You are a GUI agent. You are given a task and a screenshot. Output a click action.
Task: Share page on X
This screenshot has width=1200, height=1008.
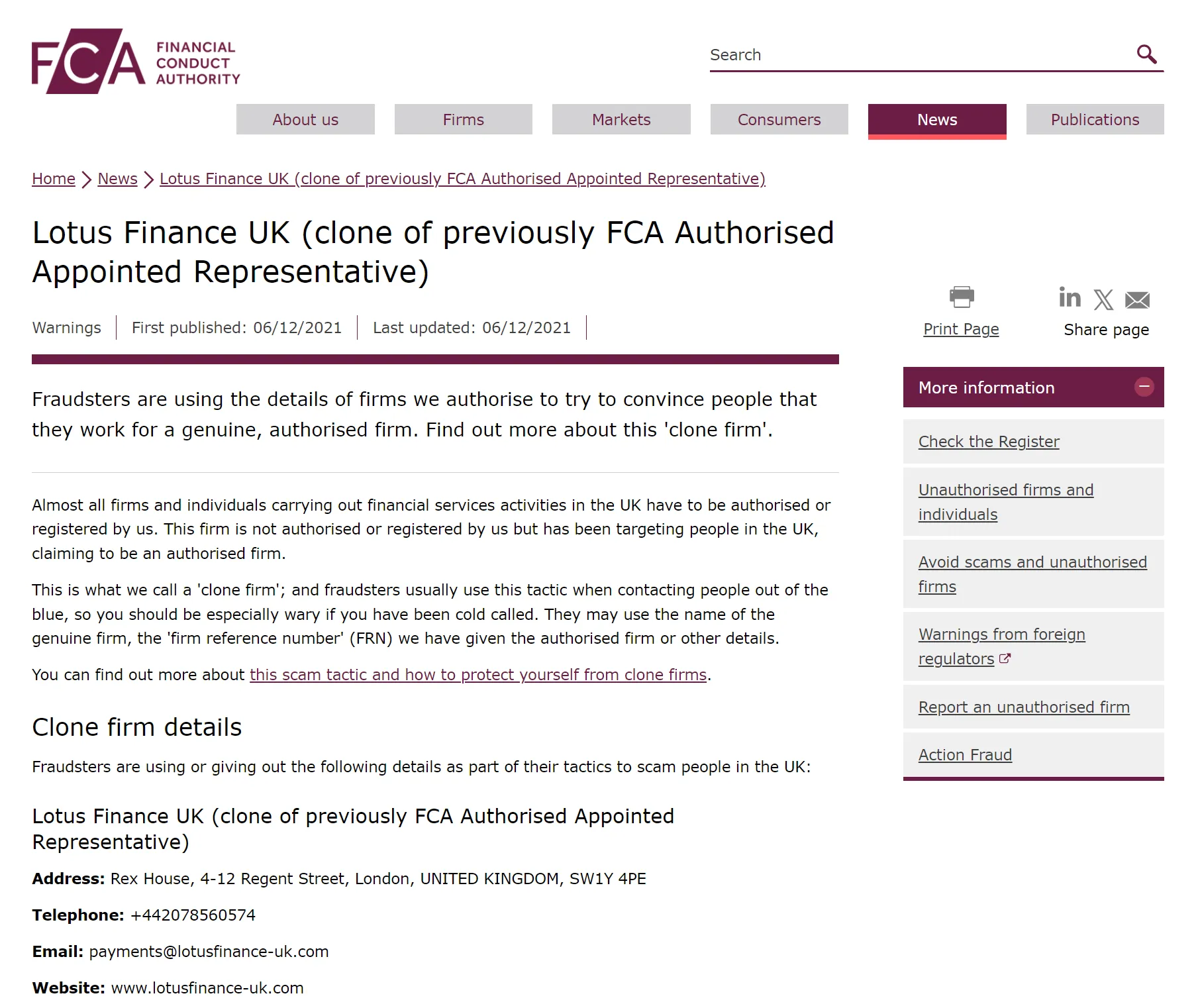click(1103, 300)
